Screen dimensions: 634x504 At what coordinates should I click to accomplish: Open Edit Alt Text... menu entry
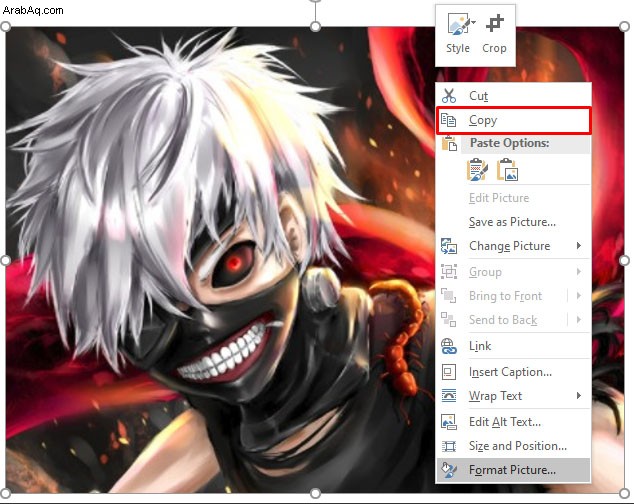coord(513,422)
